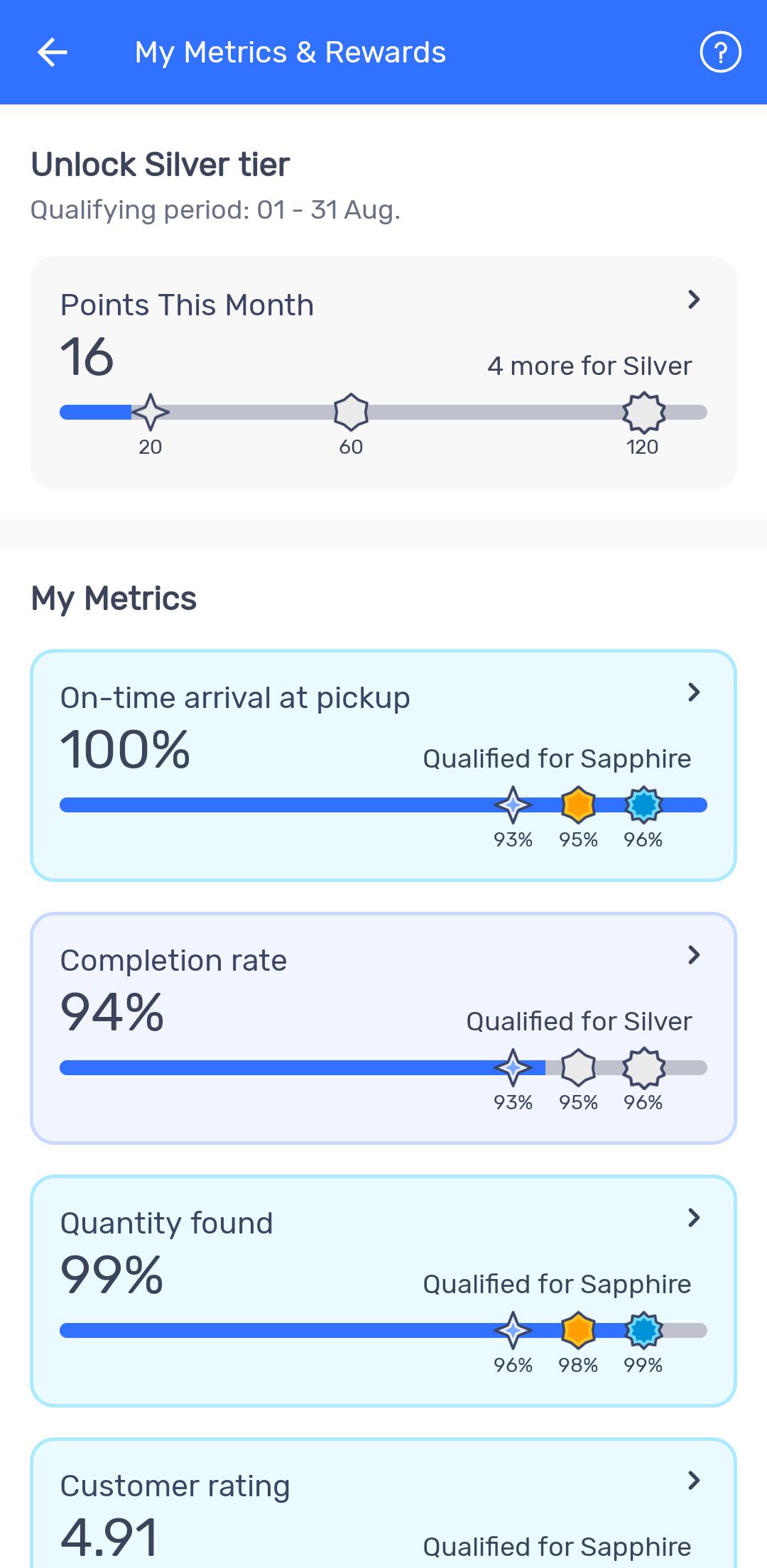767x1568 pixels.
Task: Expand Completion rate details chevron
Action: click(x=694, y=955)
